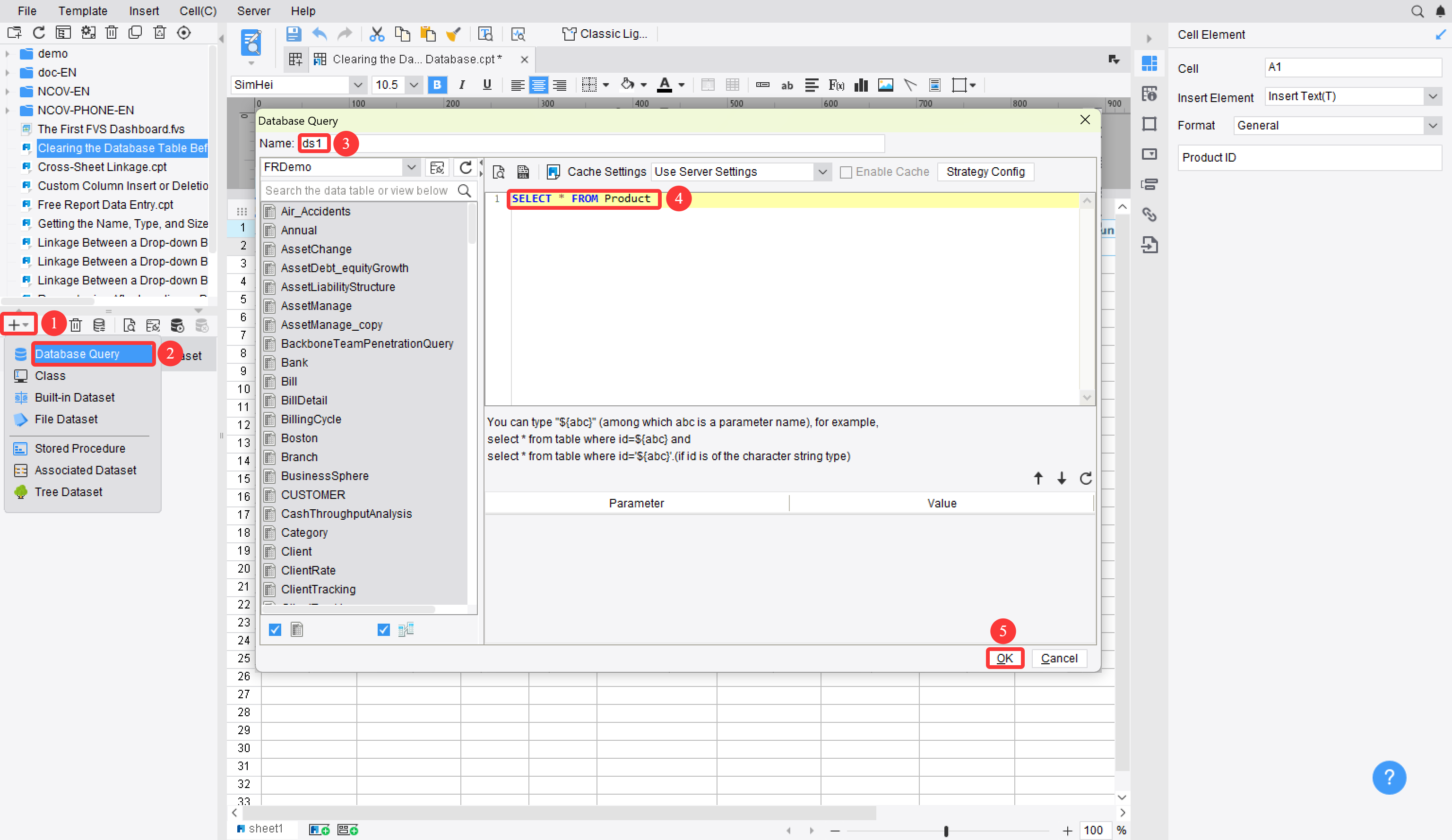The height and width of the screenshot is (840, 1452).
Task: Click the Hyperlink icon on the right sidebar
Action: pyautogui.click(x=1149, y=214)
